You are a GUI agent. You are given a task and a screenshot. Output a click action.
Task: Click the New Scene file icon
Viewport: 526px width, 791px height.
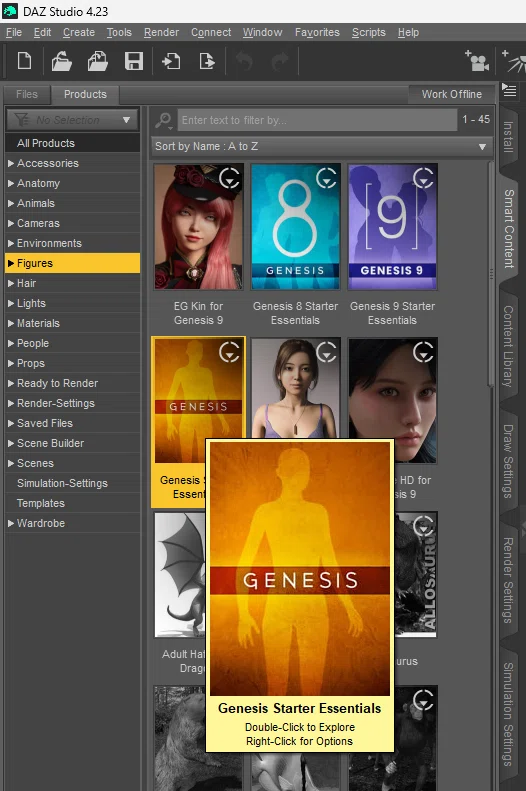[24, 61]
